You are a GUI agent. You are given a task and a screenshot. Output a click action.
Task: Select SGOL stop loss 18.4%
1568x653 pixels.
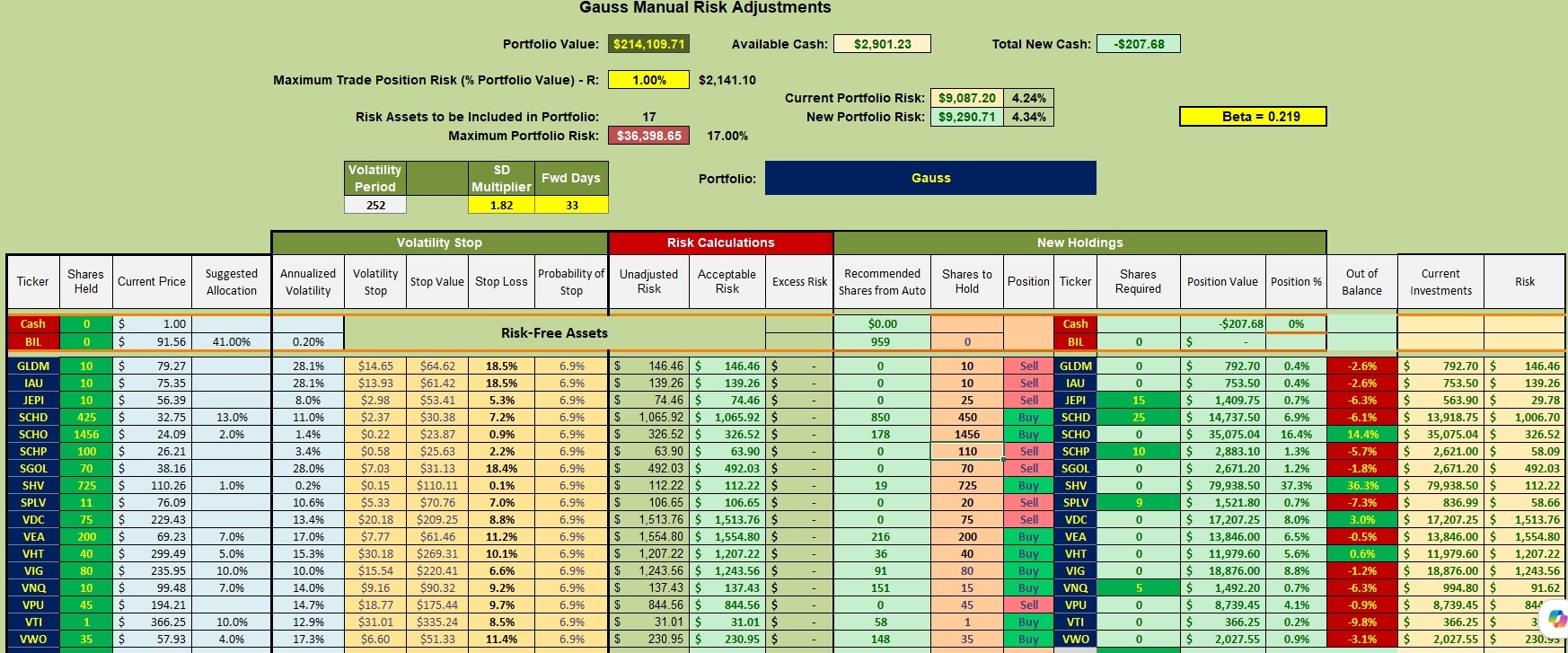[501, 468]
